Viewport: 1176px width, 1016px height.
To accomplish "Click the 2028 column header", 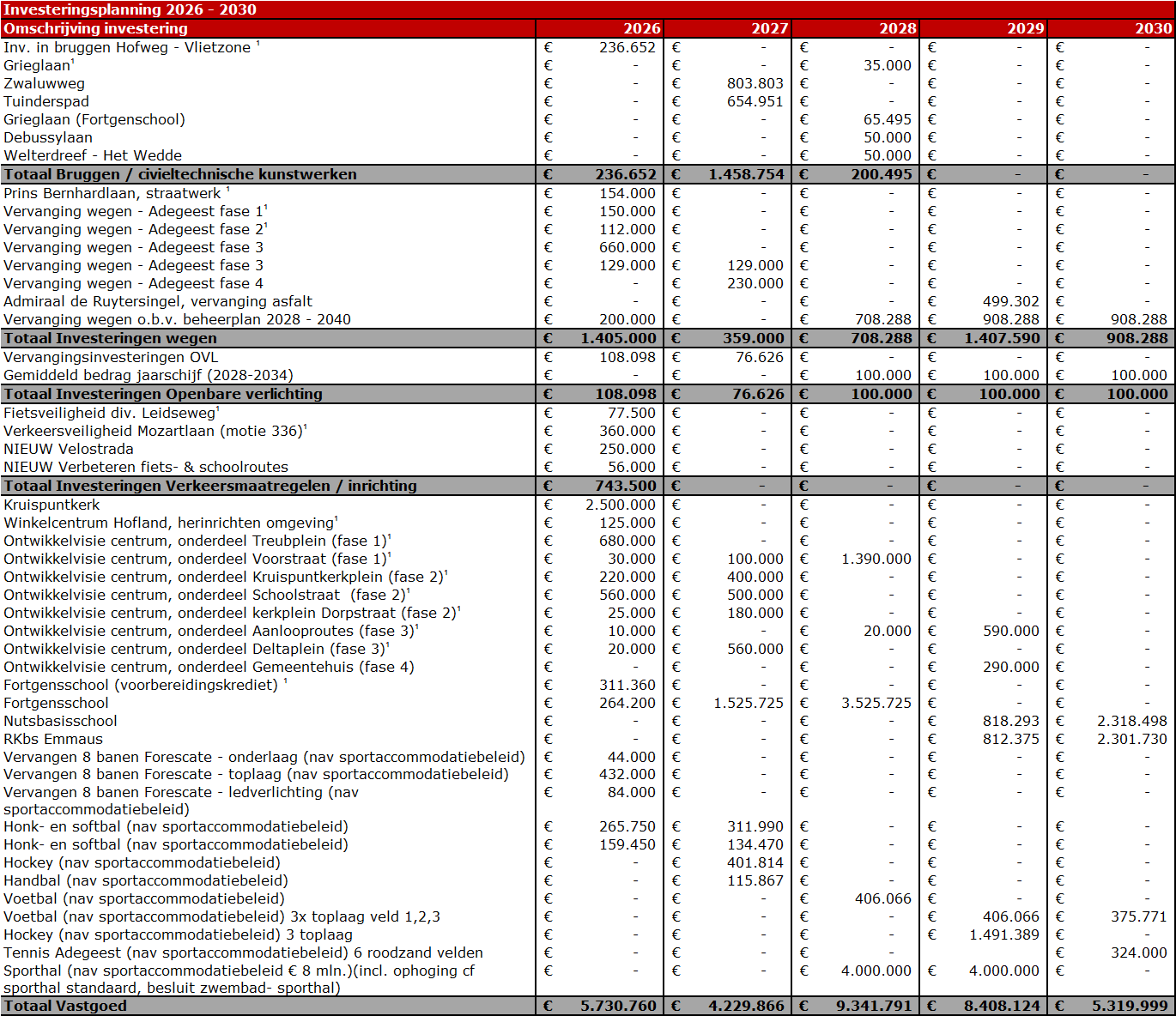I will (x=897, y=28).
